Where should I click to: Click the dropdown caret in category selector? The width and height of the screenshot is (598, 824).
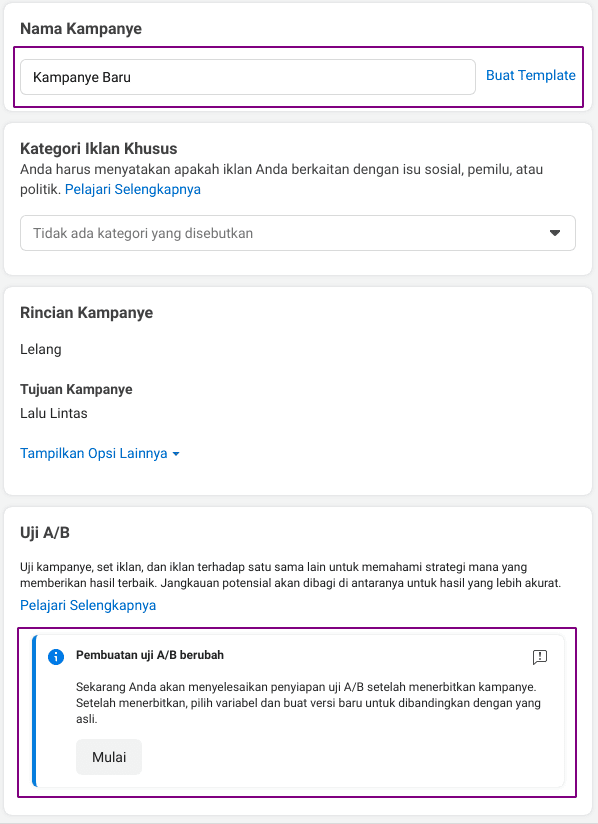click(x=555, y=233)
